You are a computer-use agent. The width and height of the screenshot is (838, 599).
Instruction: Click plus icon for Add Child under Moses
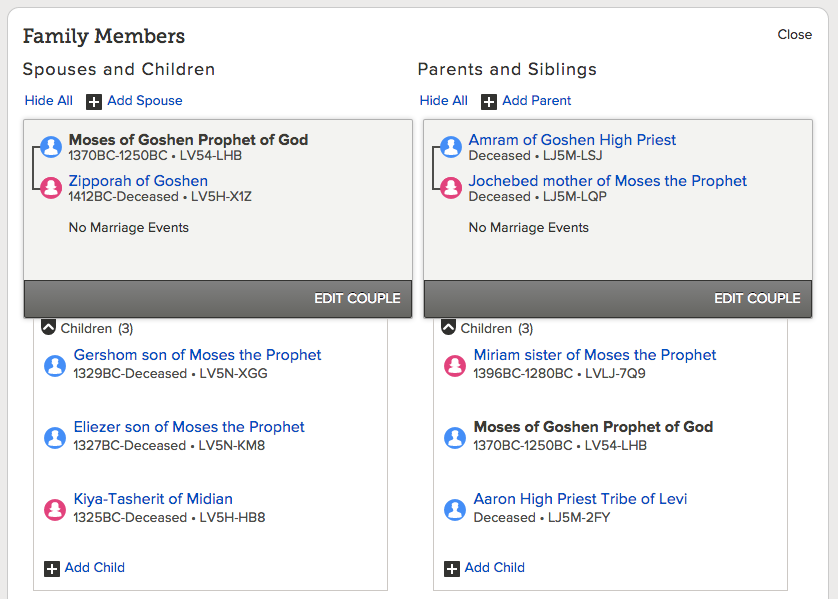pyautogui.click(x=52, y=569)
